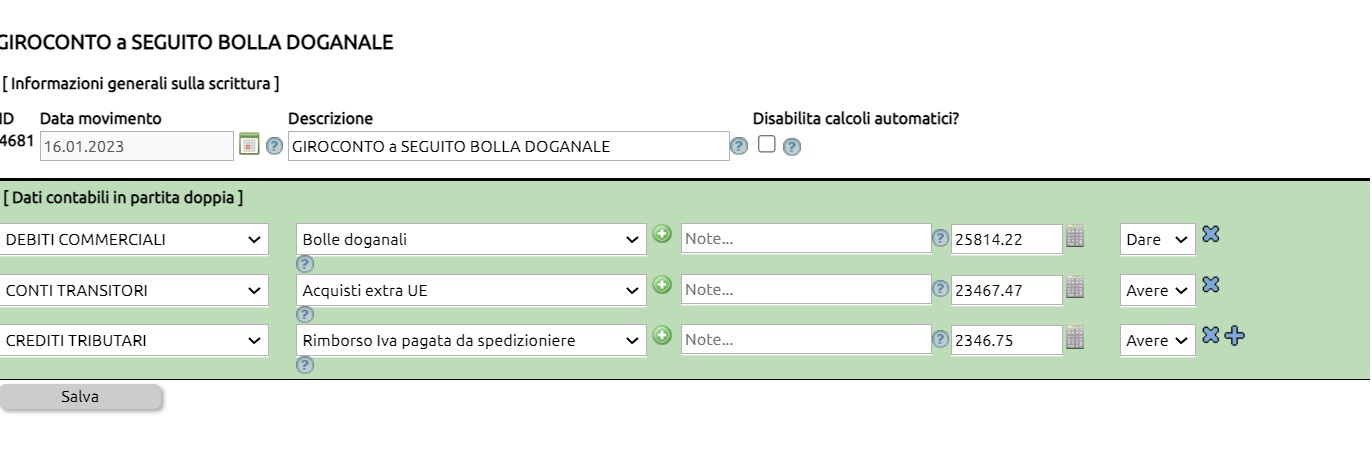Remove the CONTI TRANSITORI row with the X icon
1372x450 pixels.
click(1211, 285)
